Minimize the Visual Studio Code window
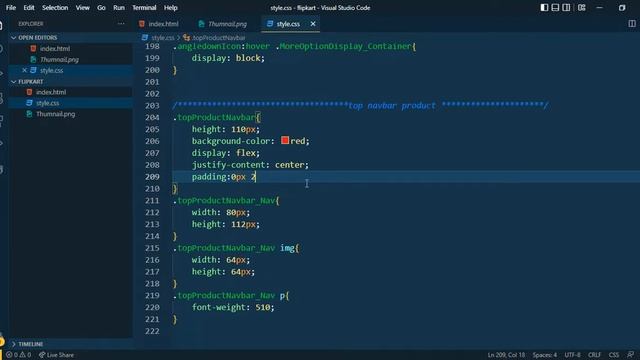The image size is (640, 360). coord(599,7)
